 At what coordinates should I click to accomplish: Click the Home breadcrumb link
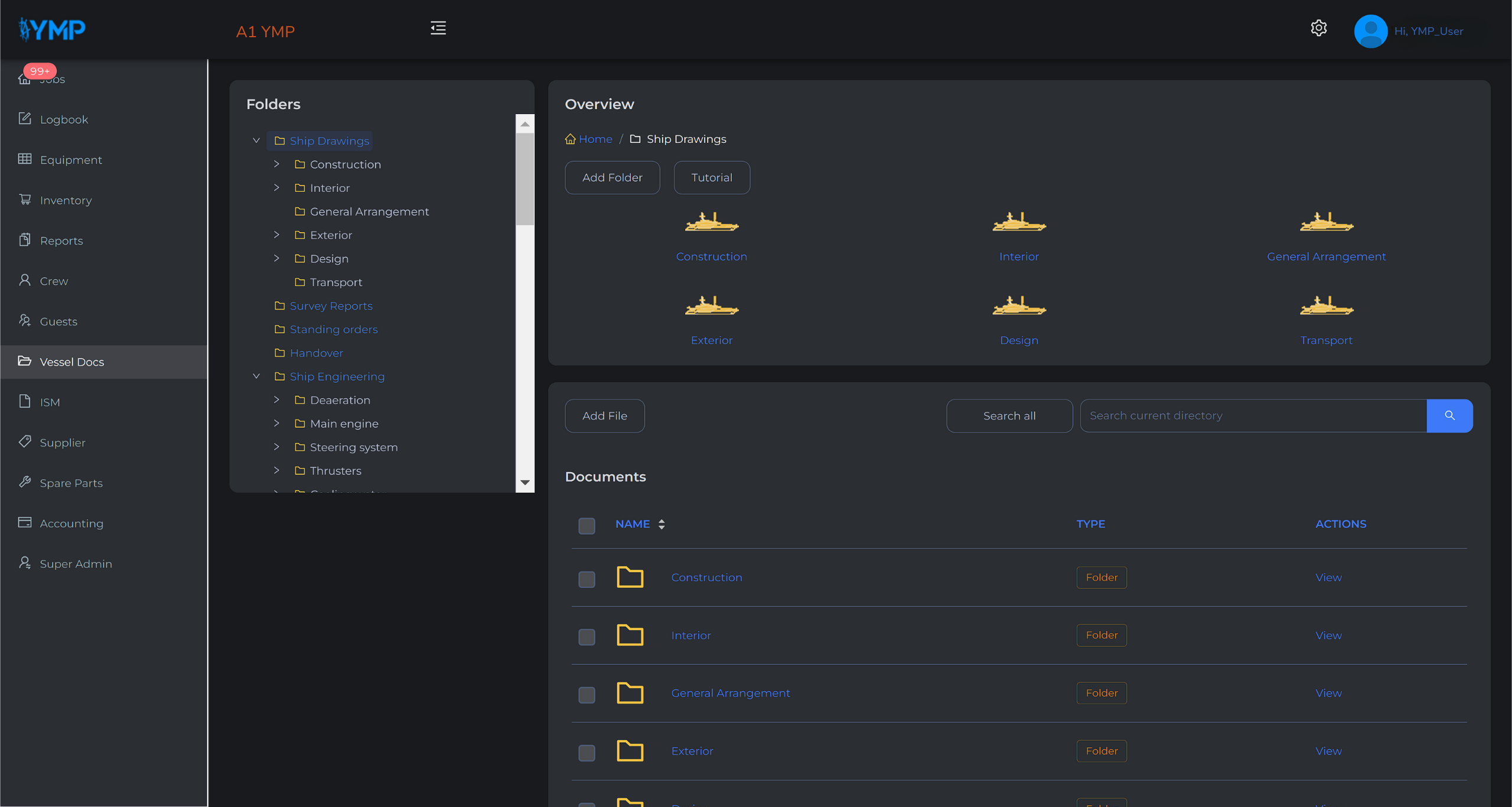(595, 139)
